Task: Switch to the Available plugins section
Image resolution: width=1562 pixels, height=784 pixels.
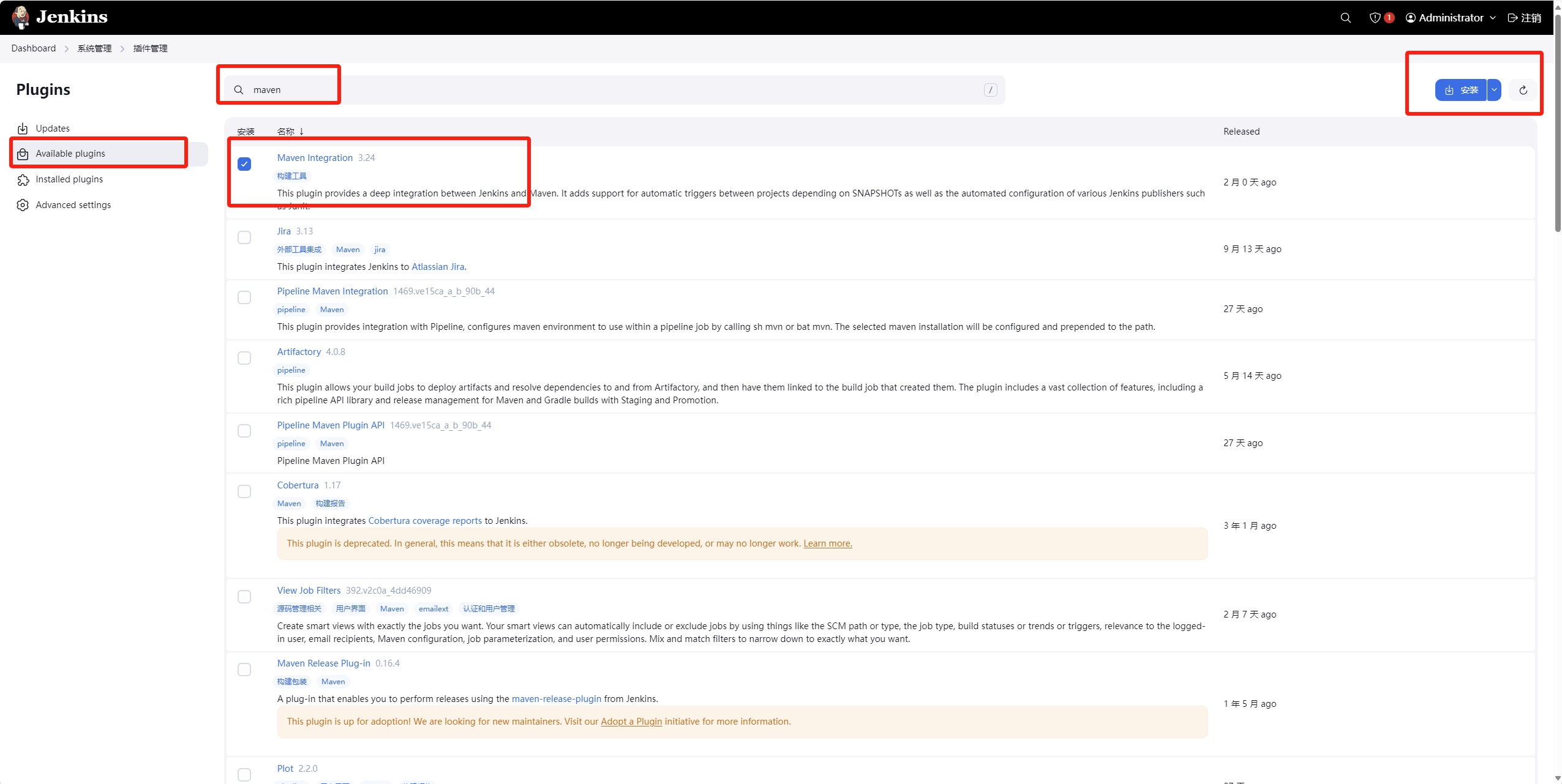Action: (71, 153)
